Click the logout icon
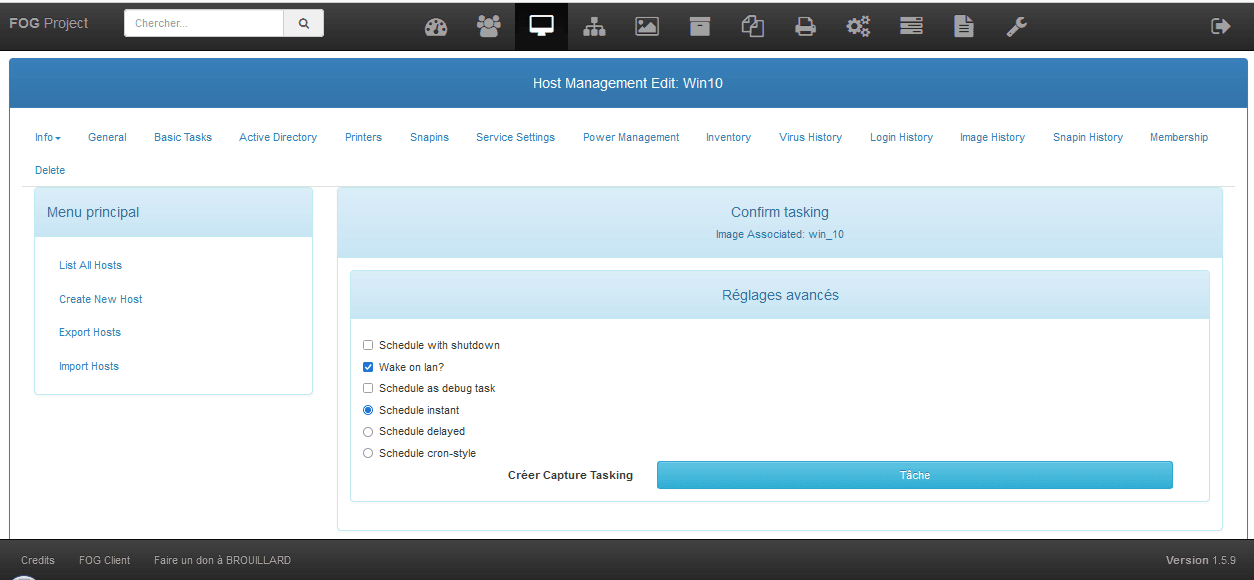Viewport: 1254px width, 580px height. click(1220, 27)
